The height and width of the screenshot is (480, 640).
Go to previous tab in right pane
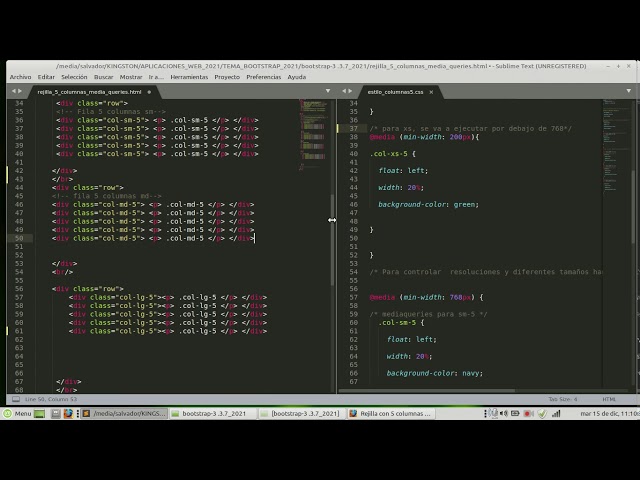(x=344, y=91)
